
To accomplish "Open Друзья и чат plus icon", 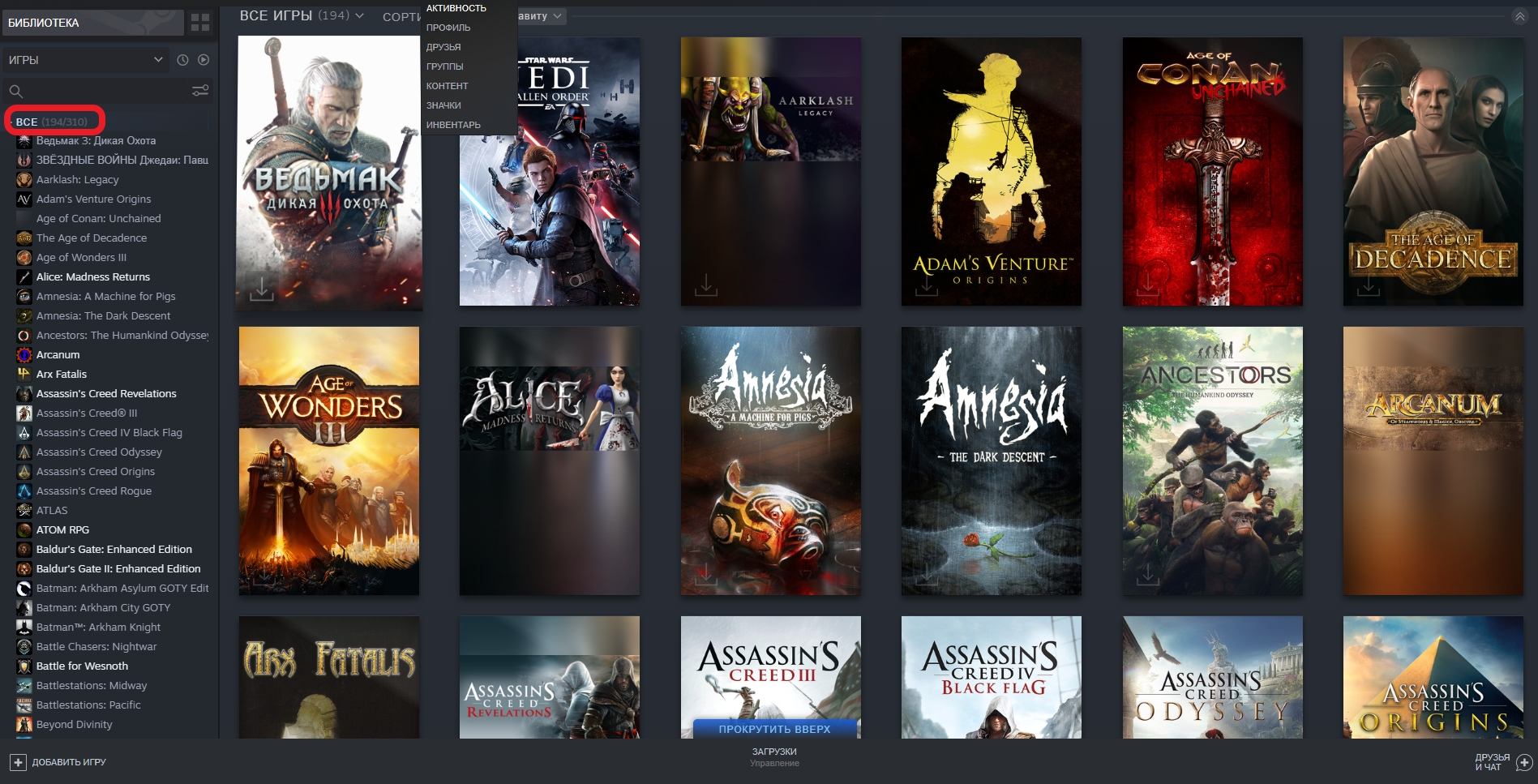I will [x=1523, y=762].
